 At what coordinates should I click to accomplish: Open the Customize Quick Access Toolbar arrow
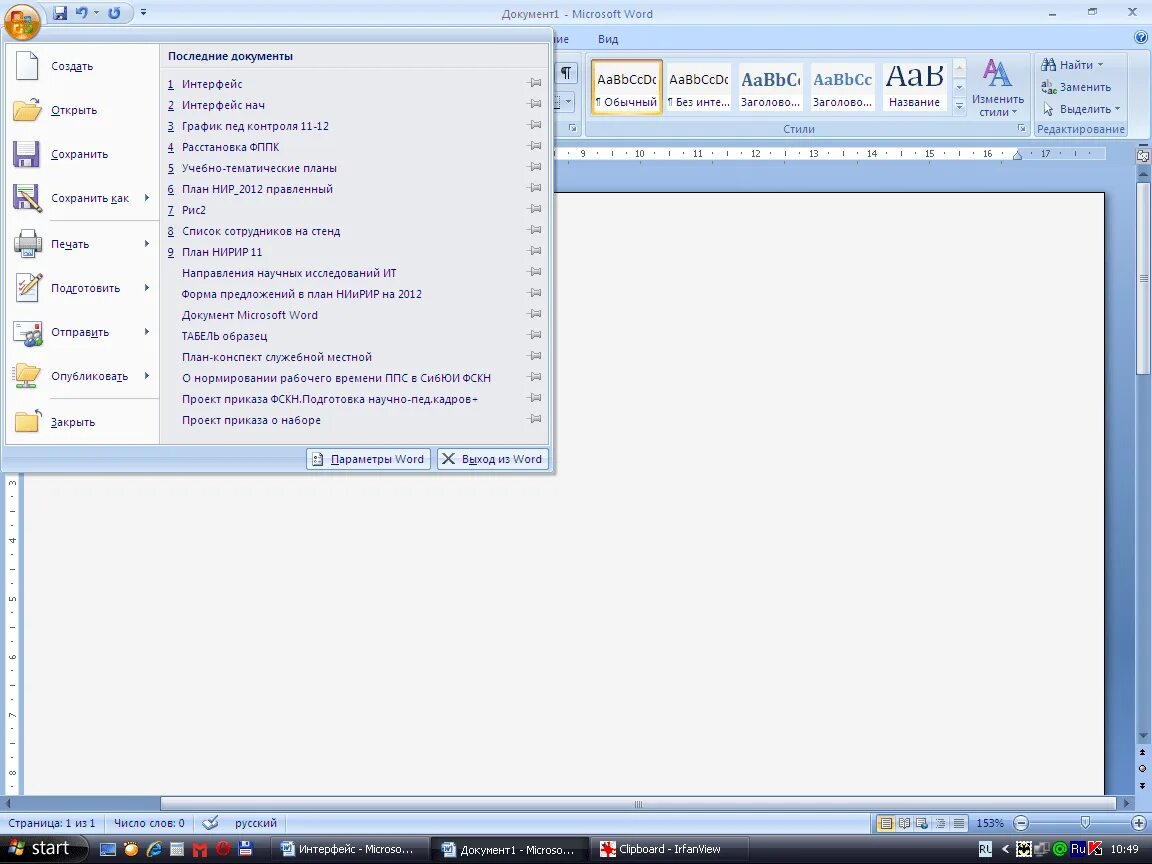tap(143, 12)
